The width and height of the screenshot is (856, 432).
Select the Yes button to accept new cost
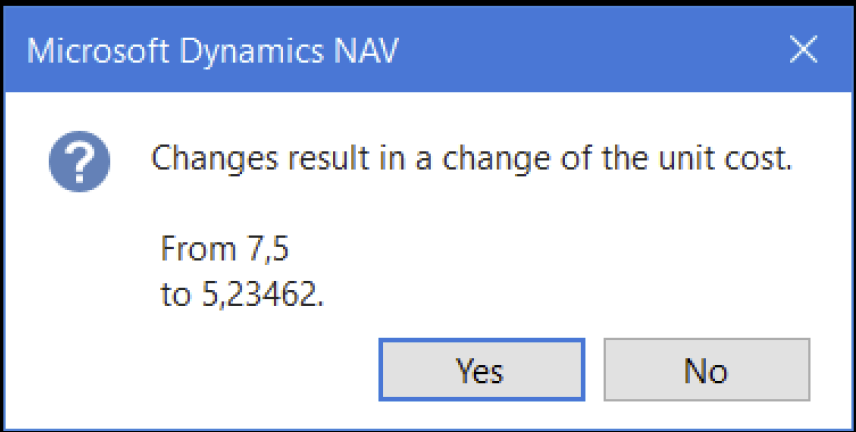click(x=482, y=370)
